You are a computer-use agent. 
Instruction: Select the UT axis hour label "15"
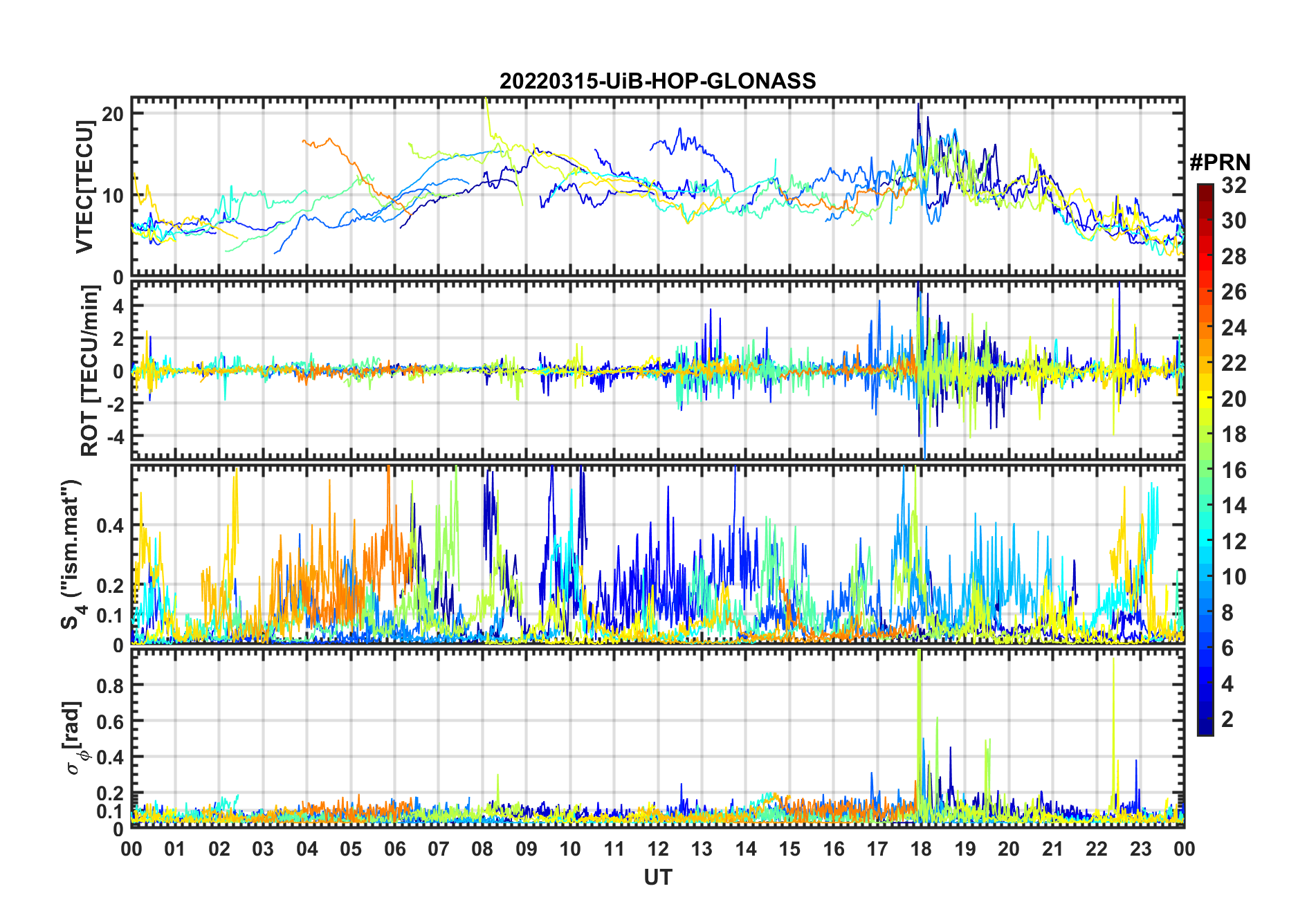click(789, 849)
